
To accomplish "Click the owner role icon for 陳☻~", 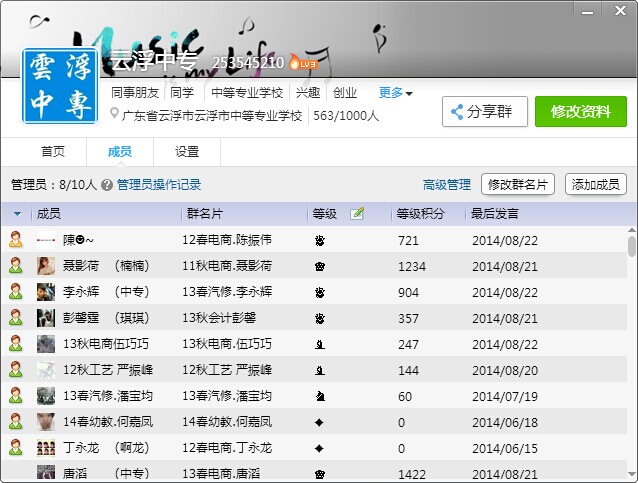I will coord(16,239).
